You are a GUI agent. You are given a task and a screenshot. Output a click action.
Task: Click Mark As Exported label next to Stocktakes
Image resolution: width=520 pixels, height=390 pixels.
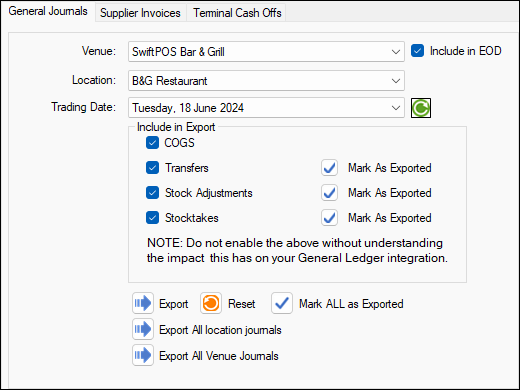pos(390,218)
